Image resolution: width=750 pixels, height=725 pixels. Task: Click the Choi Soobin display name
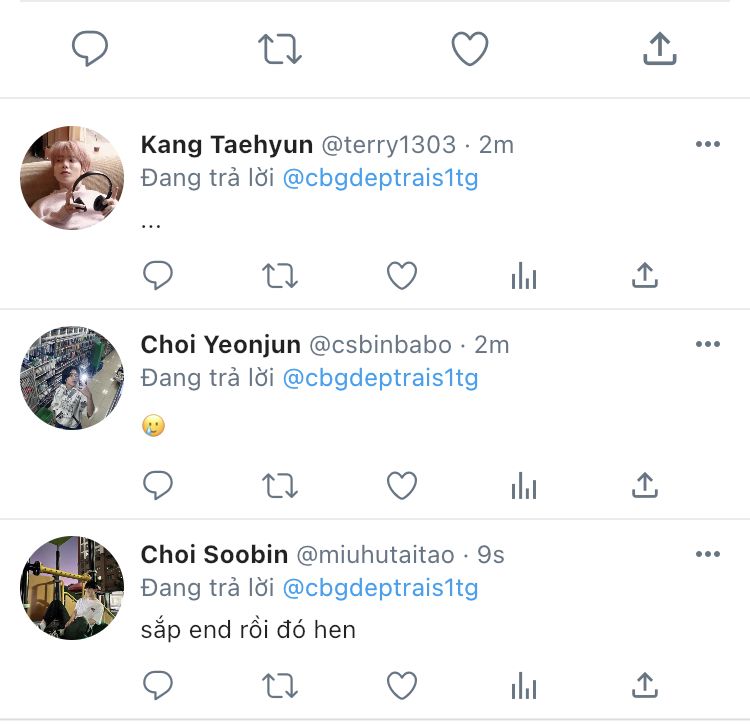coord(214,554)
